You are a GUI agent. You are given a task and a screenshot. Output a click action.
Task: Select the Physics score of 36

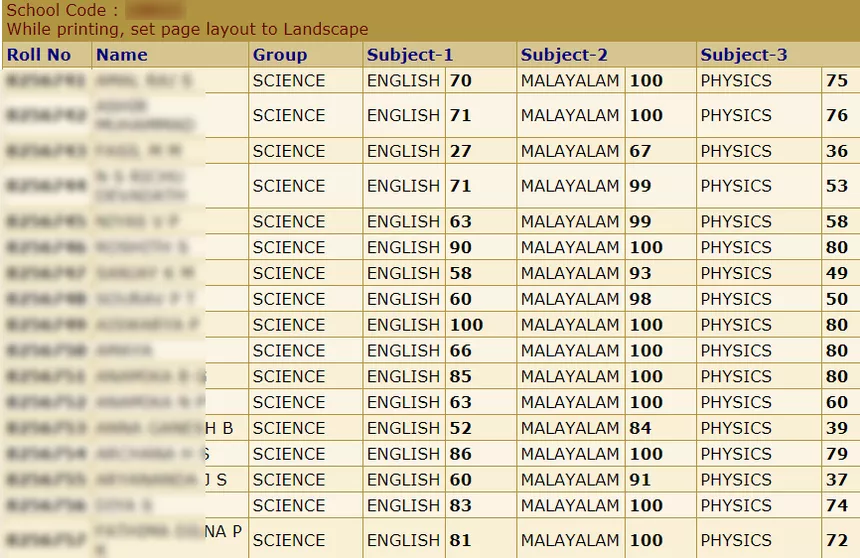click(x=837, y=151)
